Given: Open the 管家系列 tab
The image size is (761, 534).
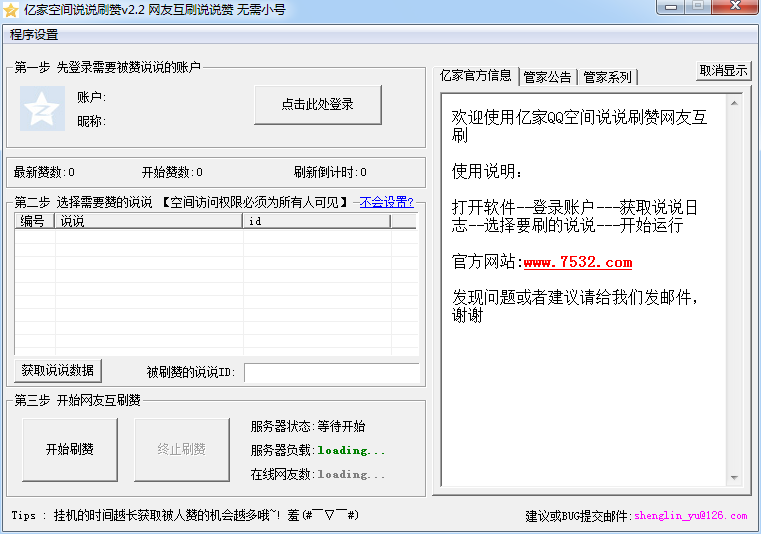Looking at the screenshot, I should pos(607,77).
